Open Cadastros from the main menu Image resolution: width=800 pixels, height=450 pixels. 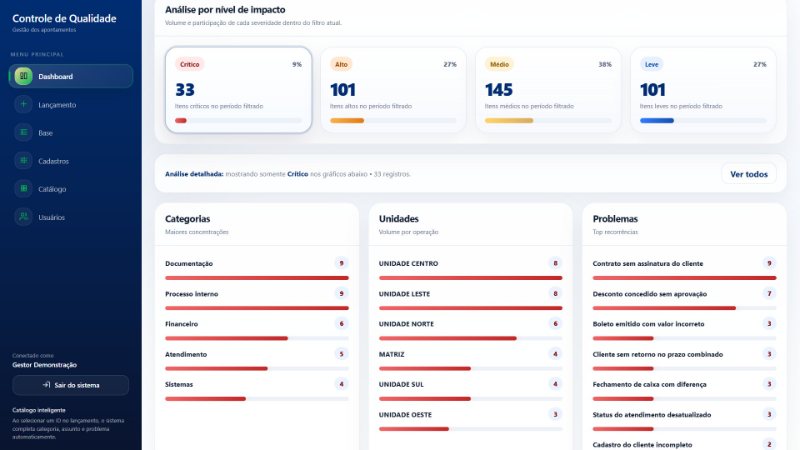click(x=71, y=161)
